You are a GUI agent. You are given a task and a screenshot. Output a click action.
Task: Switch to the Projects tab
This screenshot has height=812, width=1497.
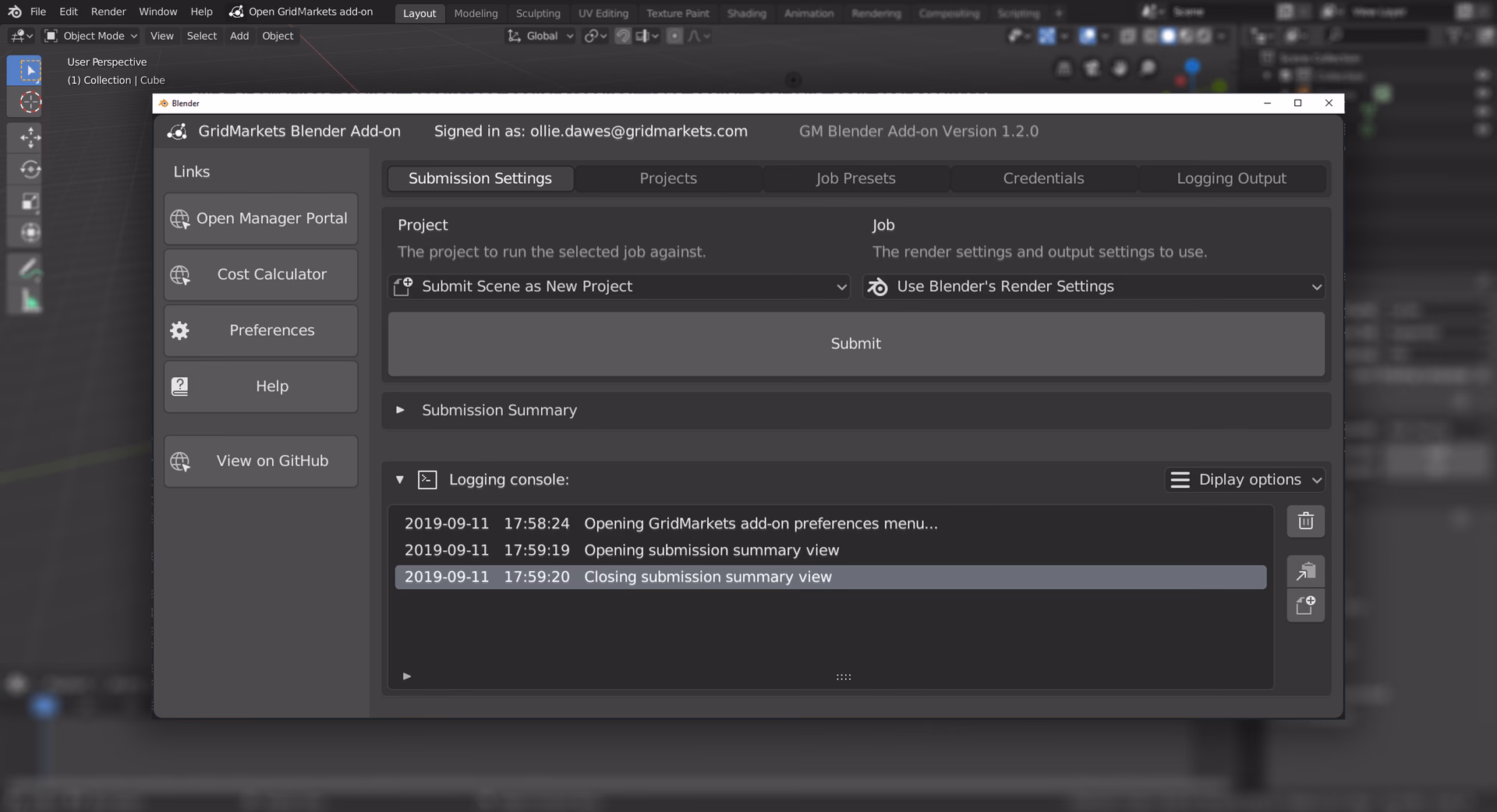coord(668,178)
